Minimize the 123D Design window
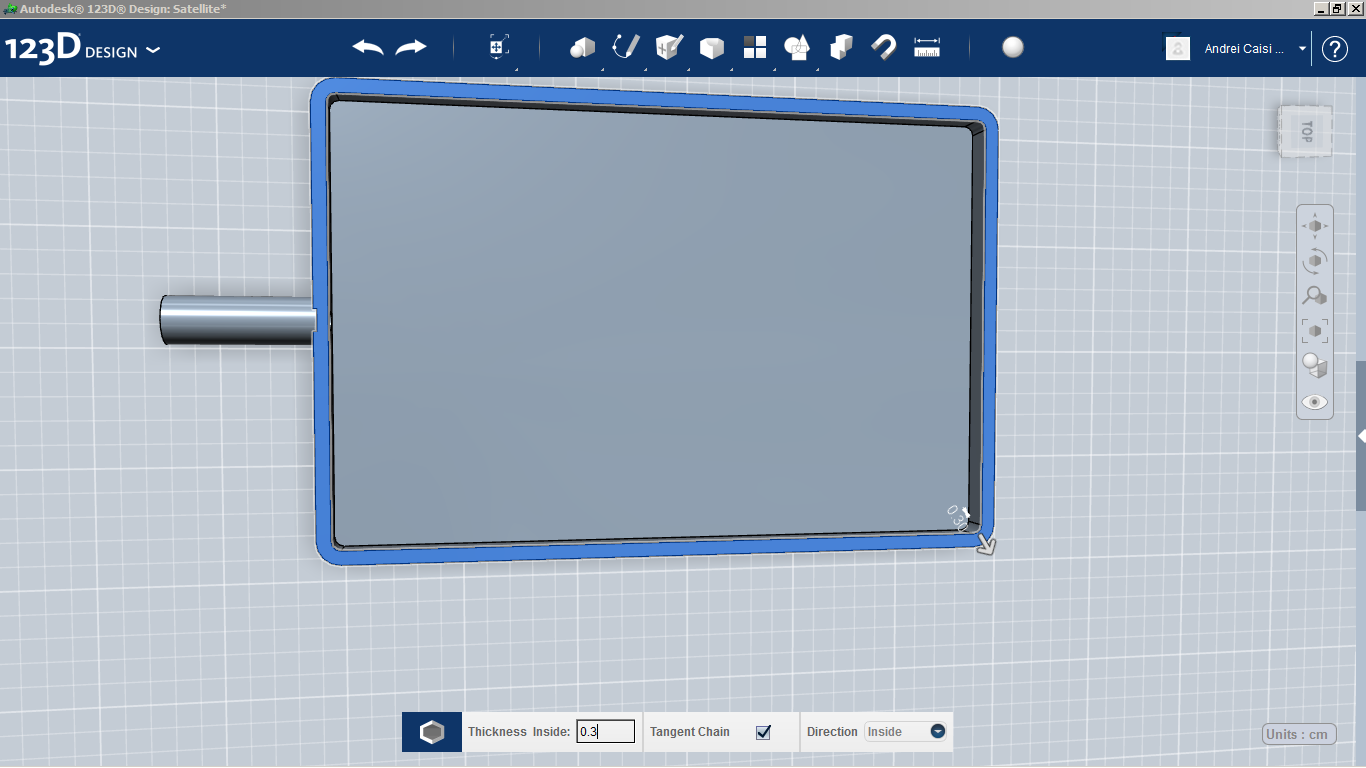This screenshot has width=1366, height=768. (1321, 8)
